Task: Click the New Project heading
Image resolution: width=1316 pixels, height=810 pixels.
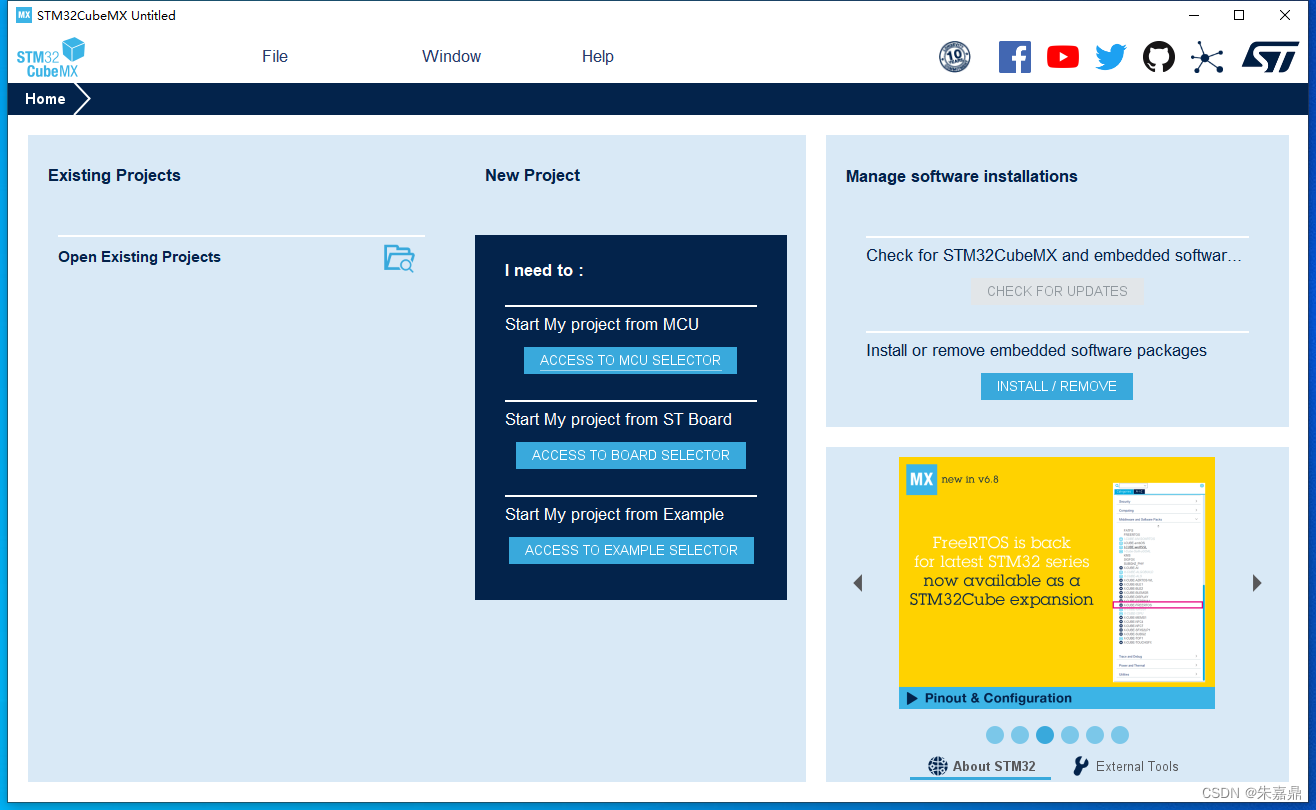Action: tap(532, 175)
